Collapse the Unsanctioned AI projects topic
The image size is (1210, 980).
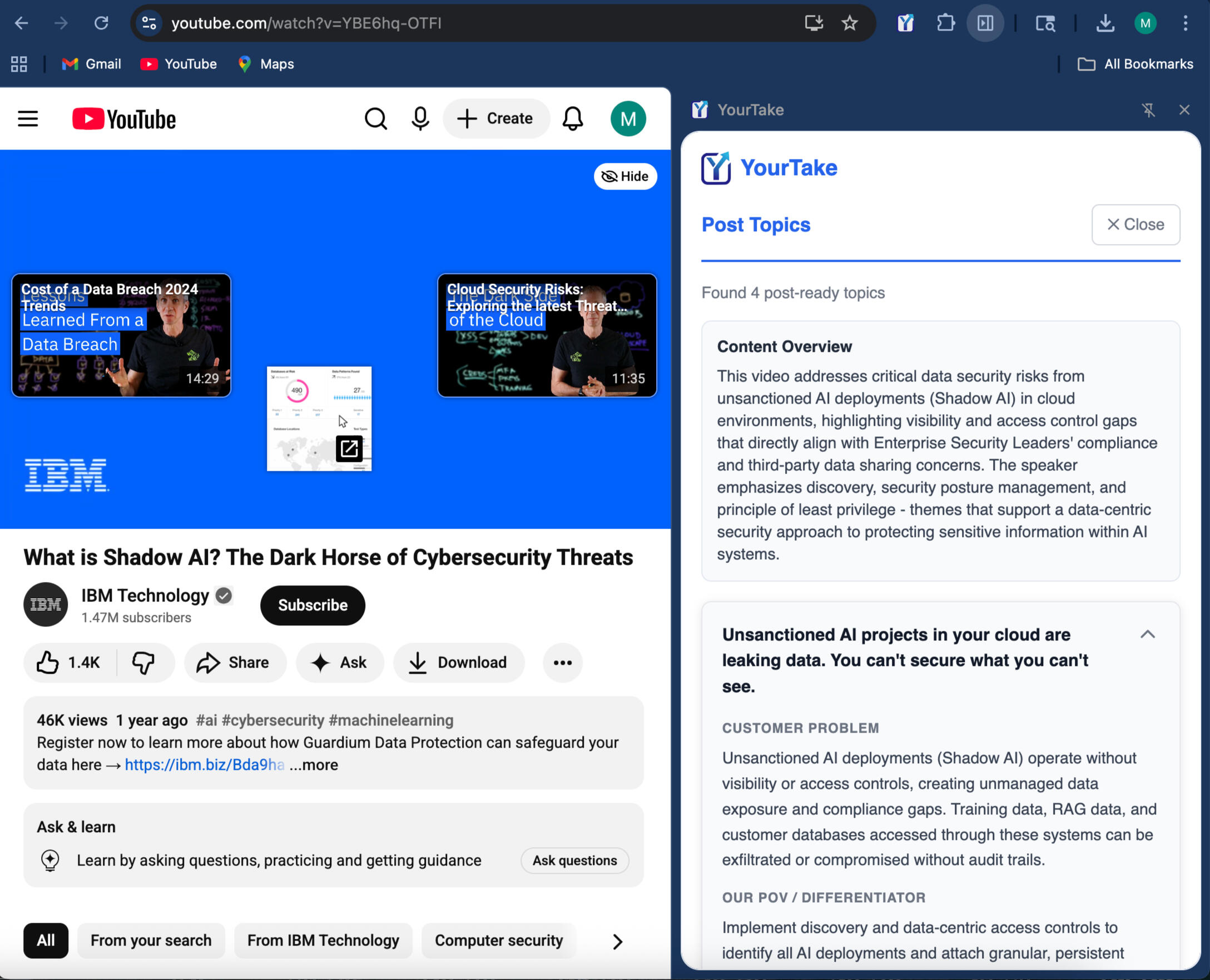pos(1147,634)
